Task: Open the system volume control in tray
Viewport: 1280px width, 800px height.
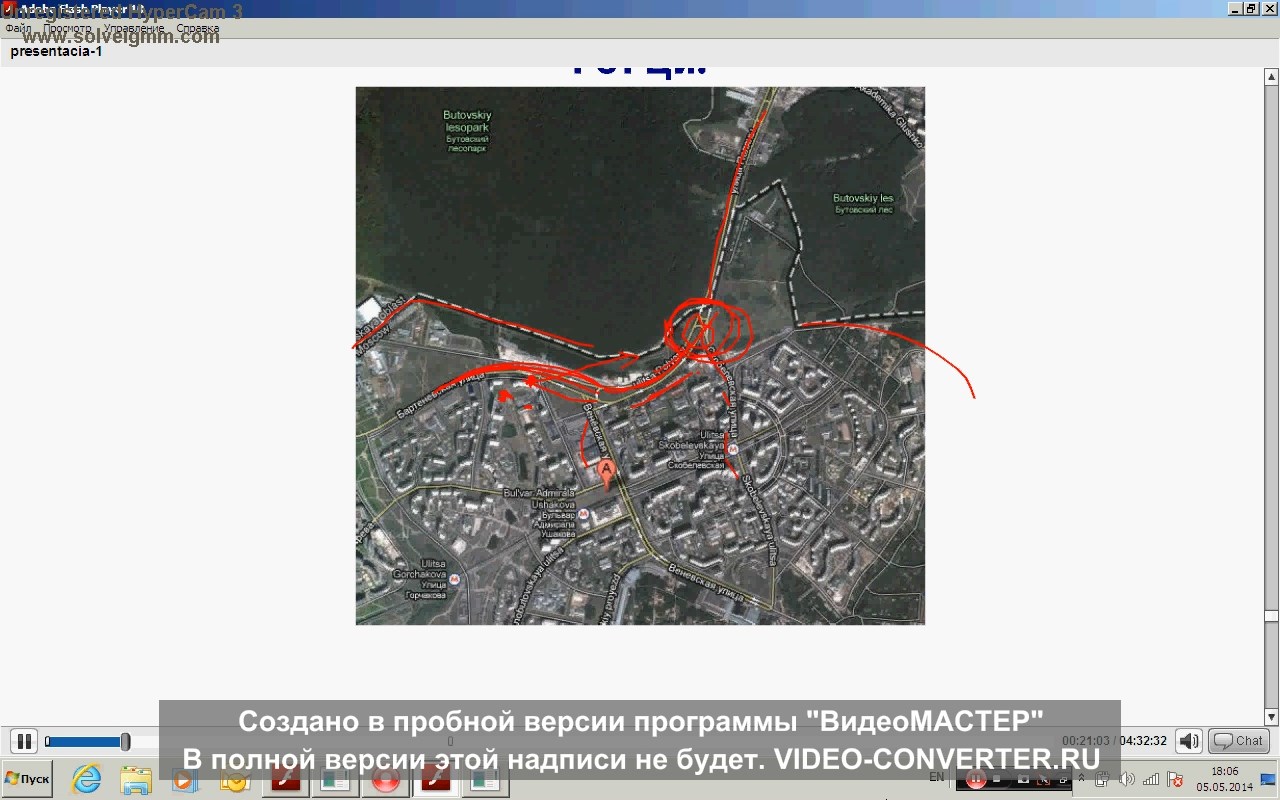Action: click(x=1127, y=779)
